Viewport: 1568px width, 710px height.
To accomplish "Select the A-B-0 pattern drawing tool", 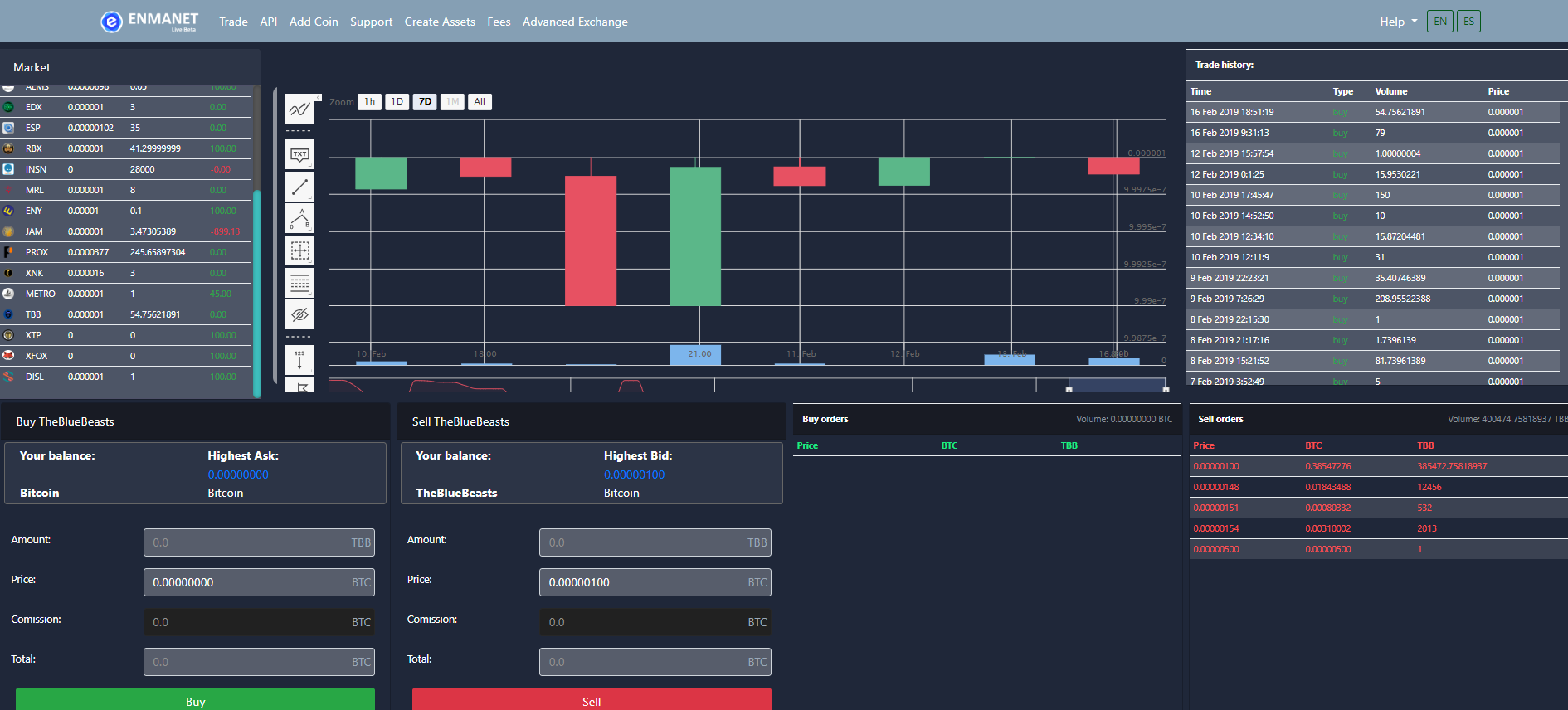I will (299, 219).
